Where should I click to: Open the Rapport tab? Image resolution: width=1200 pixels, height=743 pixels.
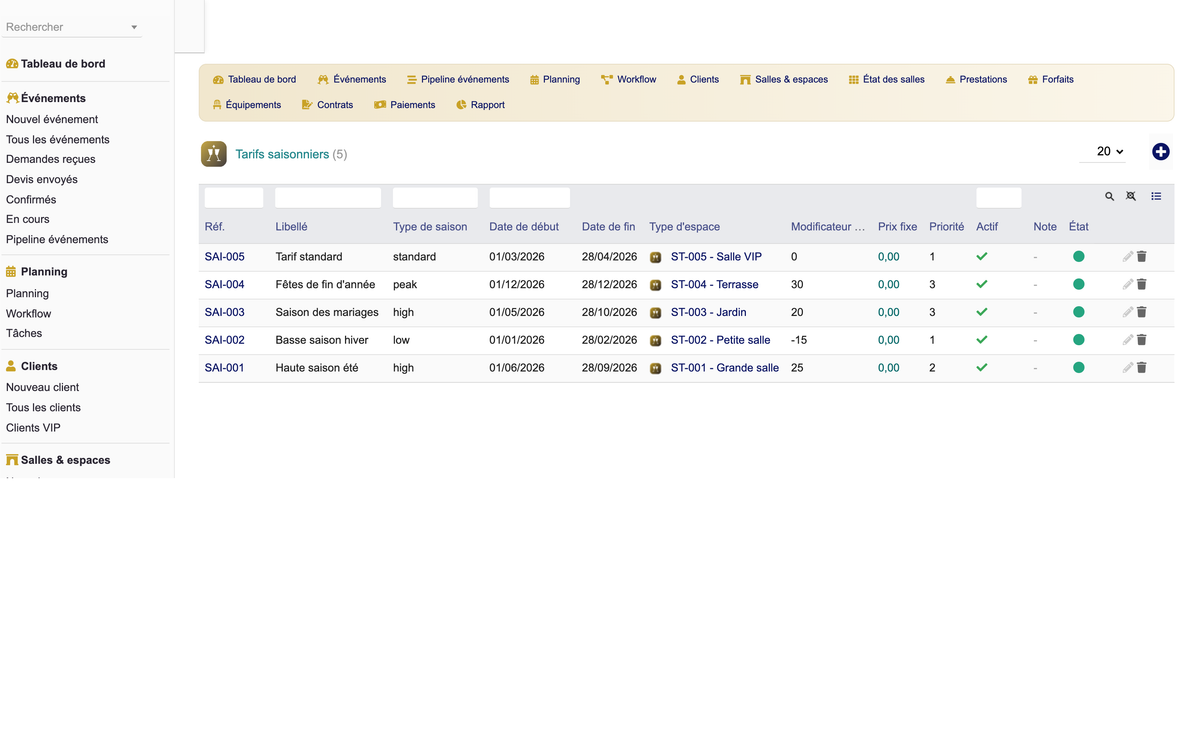click(x=481, y=105)
